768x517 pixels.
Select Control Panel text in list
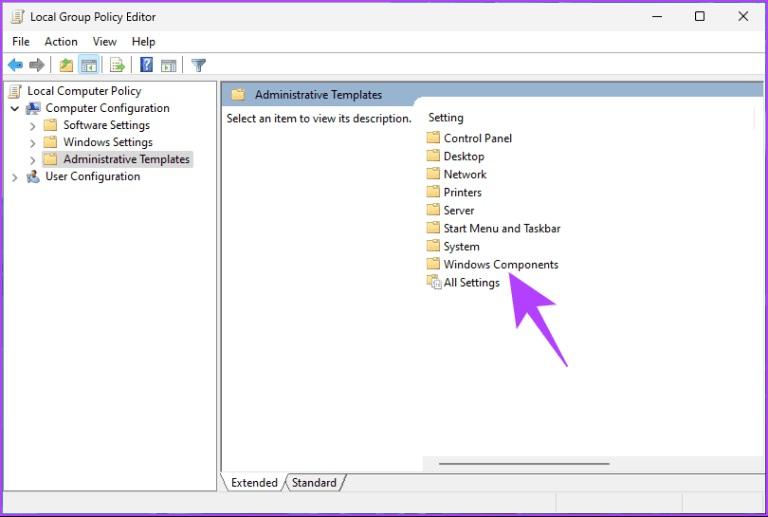click(478, 138)
